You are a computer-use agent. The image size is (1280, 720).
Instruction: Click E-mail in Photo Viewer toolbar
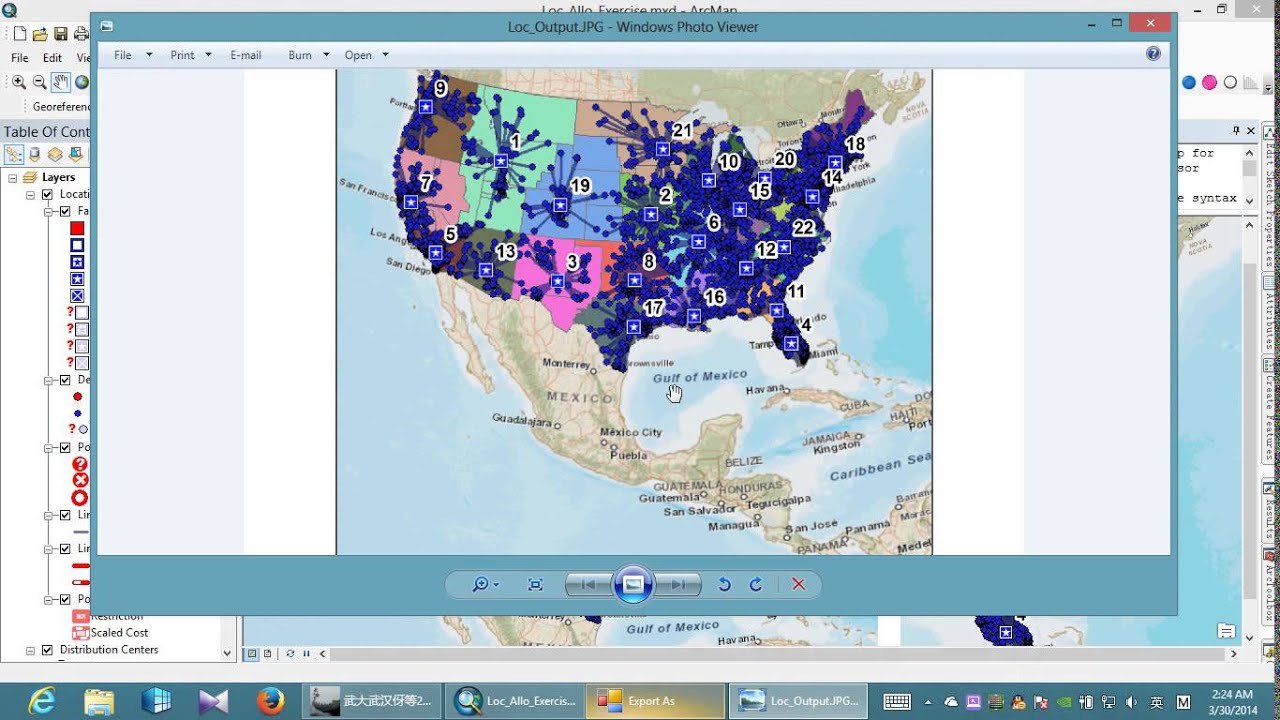click(246, 55)
